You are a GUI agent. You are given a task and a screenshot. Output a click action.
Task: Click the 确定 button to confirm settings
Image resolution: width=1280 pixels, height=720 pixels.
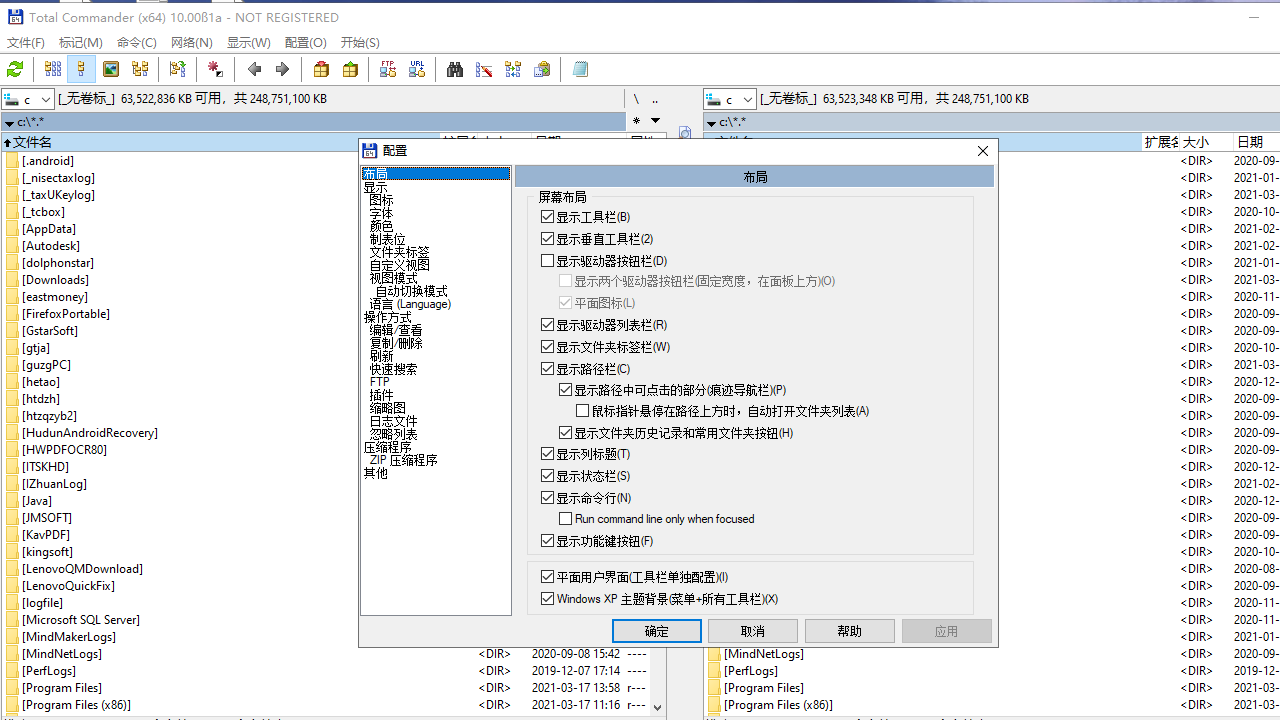(656, 630)
